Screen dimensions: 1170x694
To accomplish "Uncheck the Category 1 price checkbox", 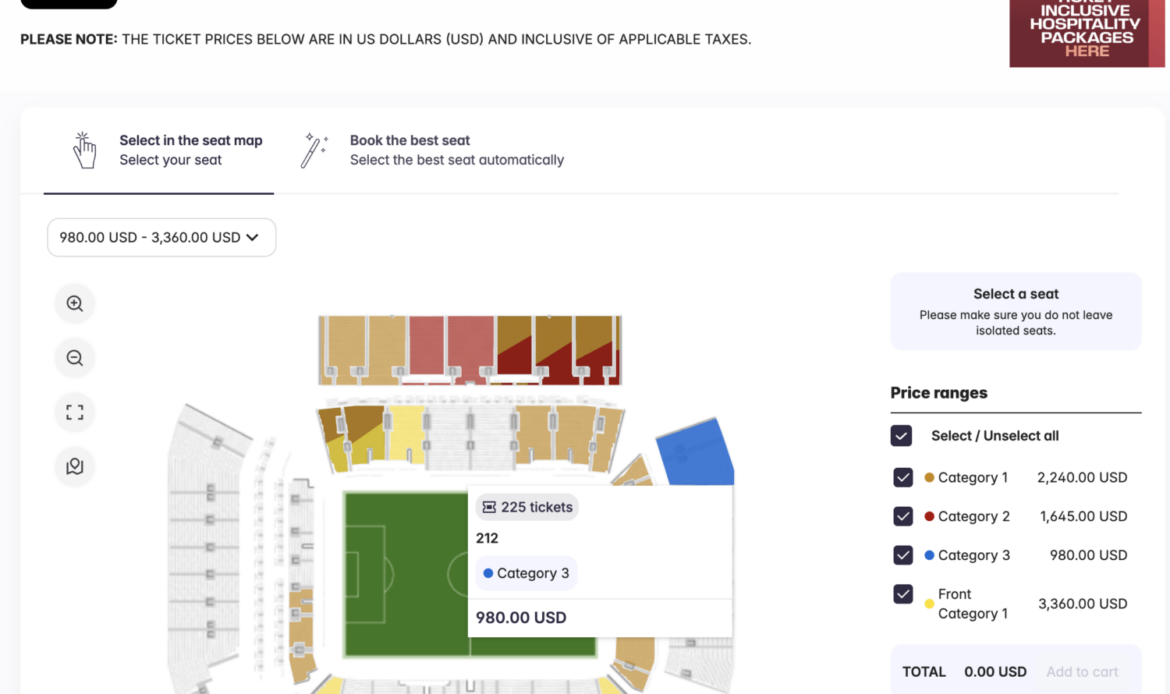I will [903, 478].
